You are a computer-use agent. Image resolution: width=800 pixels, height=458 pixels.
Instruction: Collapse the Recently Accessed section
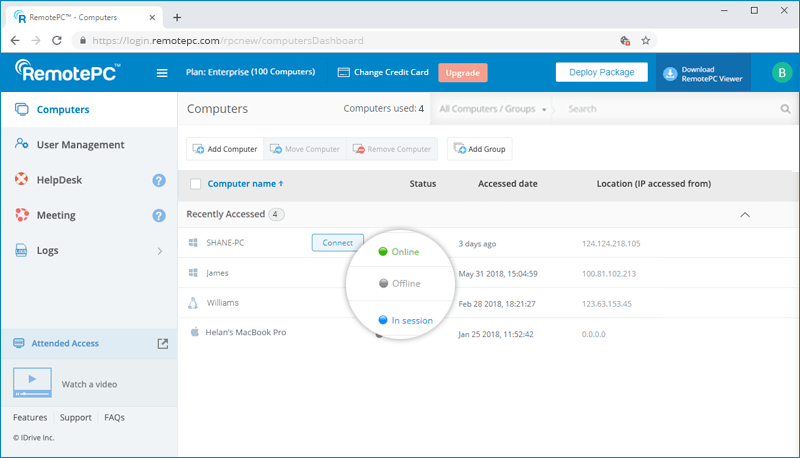click(745, 215)
